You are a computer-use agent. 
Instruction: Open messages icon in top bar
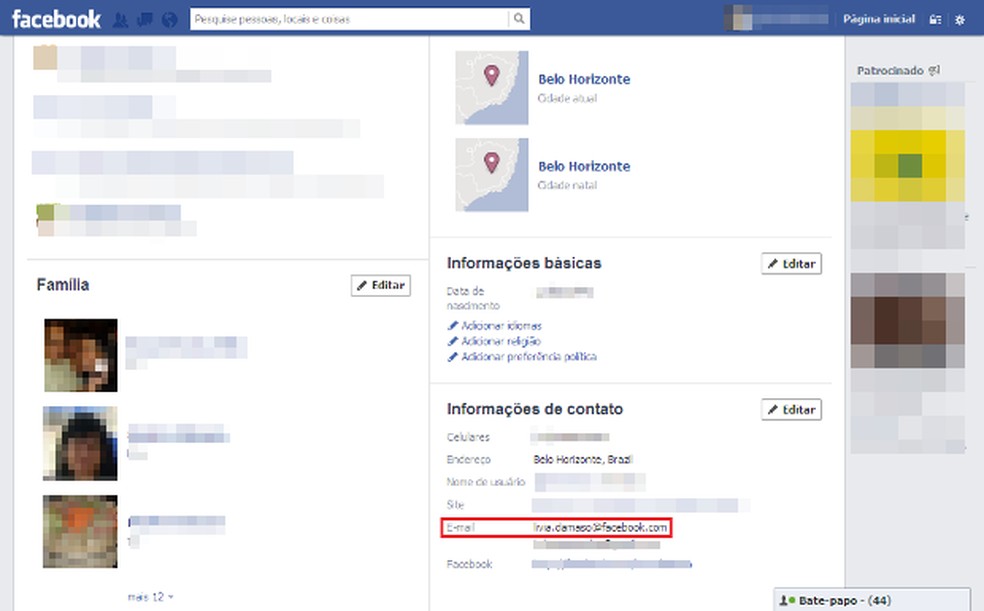pos(145,19)
